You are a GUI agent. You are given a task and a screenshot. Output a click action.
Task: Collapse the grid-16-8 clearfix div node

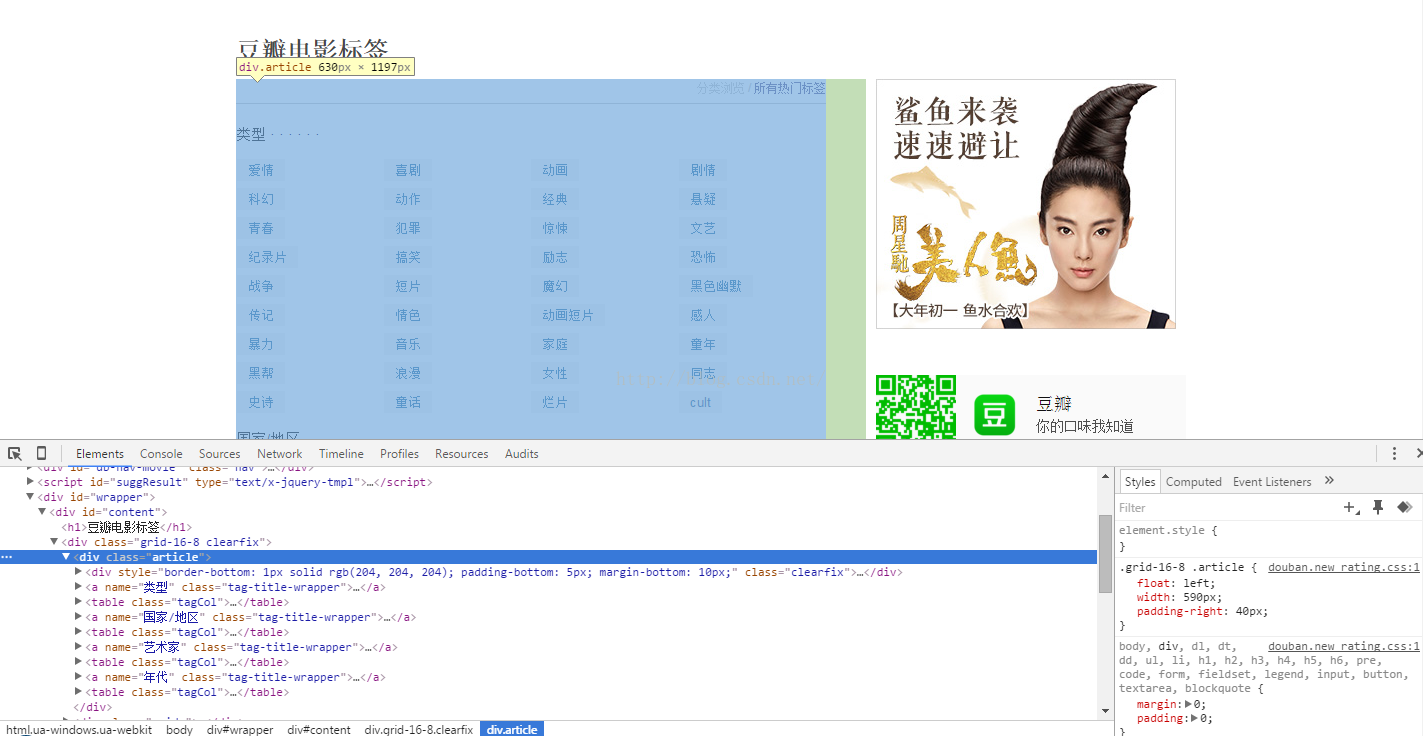pos(54,542)
